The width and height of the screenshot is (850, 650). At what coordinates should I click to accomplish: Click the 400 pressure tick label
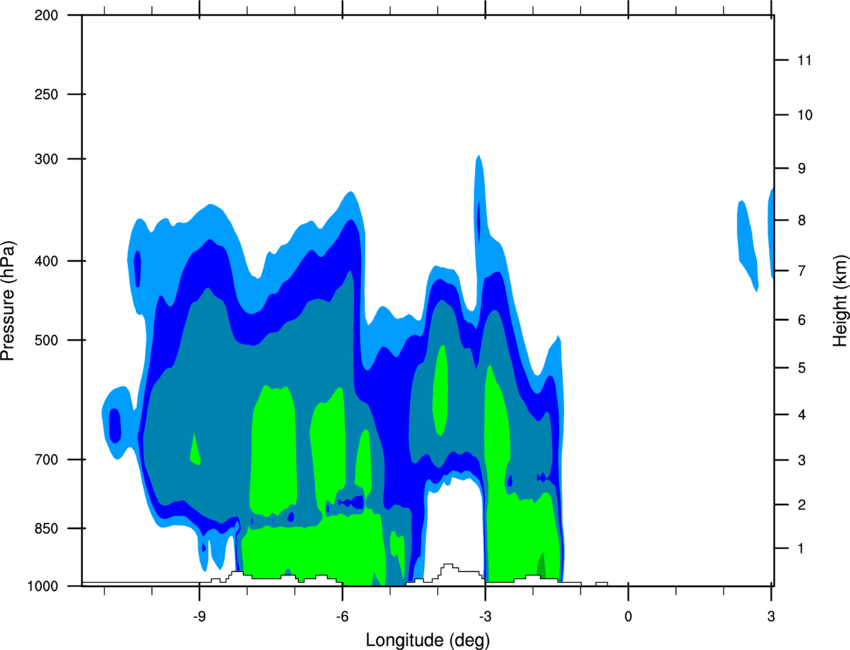[x=46, y=261]
